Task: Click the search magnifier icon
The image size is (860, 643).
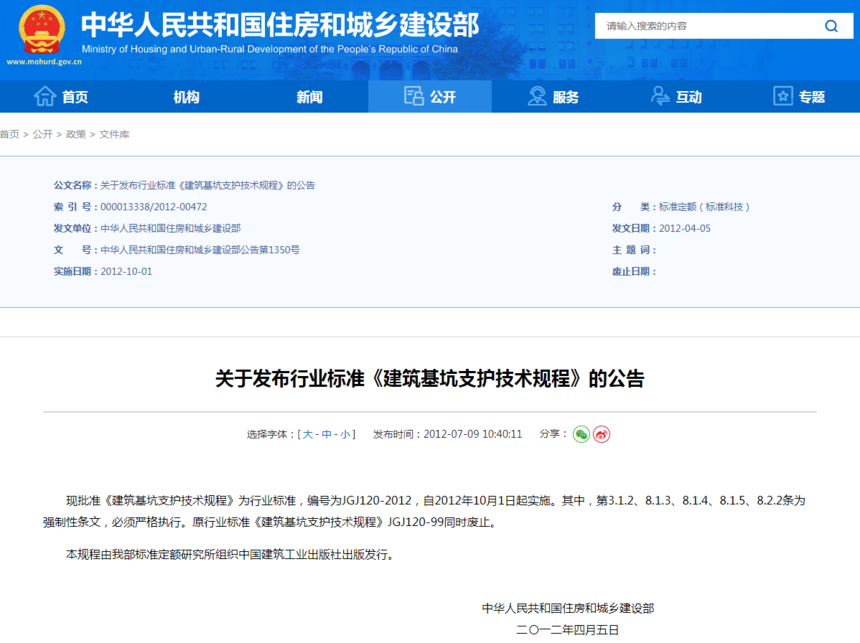Action: point(831,26)
